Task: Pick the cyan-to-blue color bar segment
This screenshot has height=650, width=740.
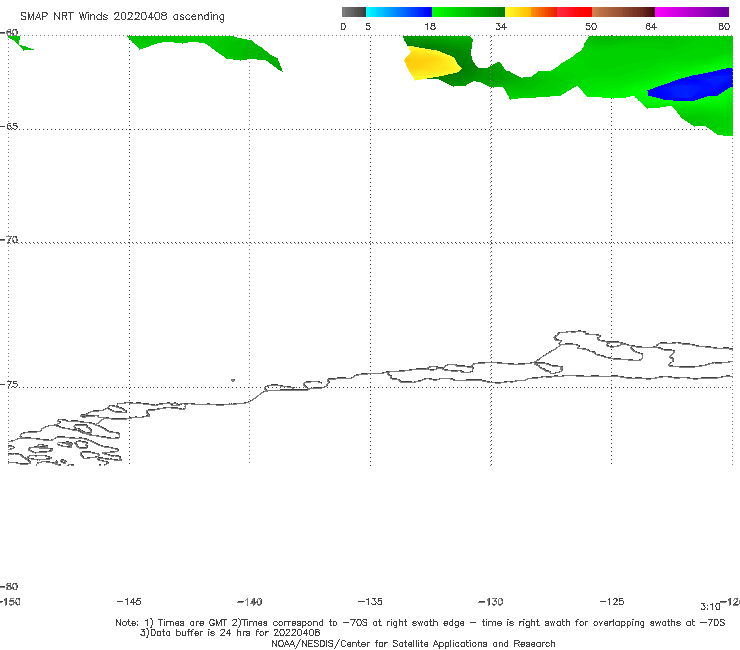Action: tap(399, 12)
